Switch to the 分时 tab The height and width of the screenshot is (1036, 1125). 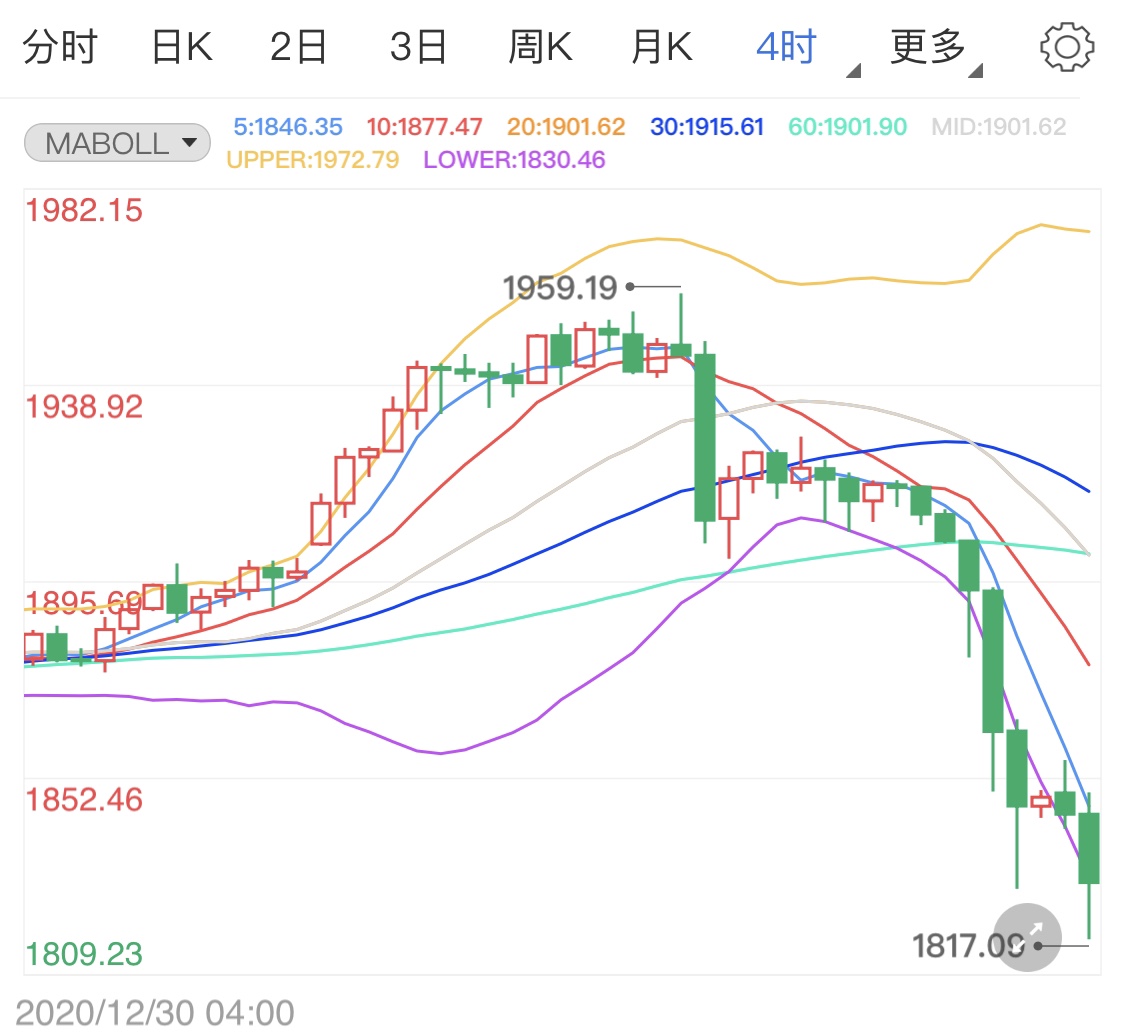(x=60, y=47)
